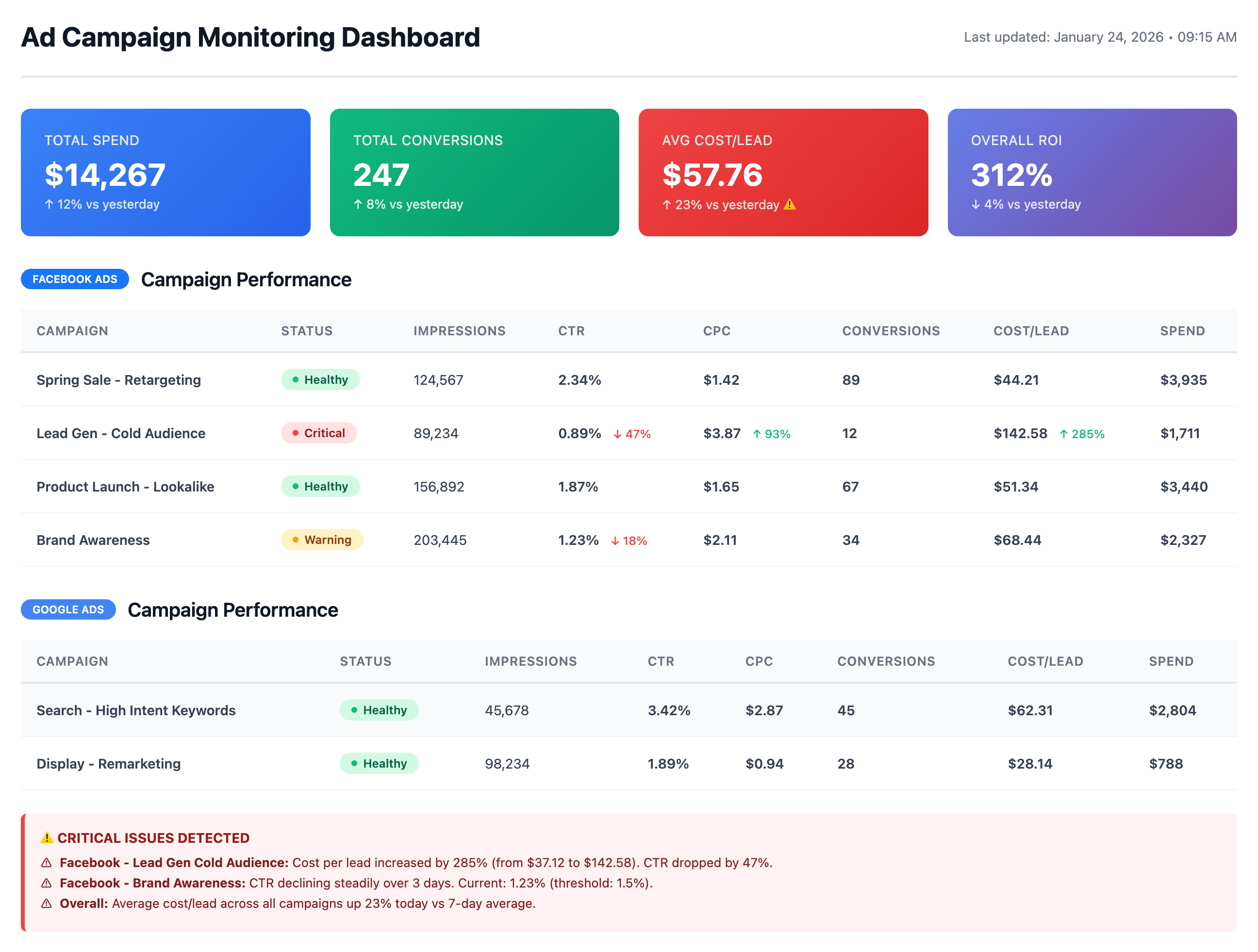Switch to the GOOGLE ADS section badge
Image resolution: width=1258 pixels, height=952 pixels.
(68, 609)
